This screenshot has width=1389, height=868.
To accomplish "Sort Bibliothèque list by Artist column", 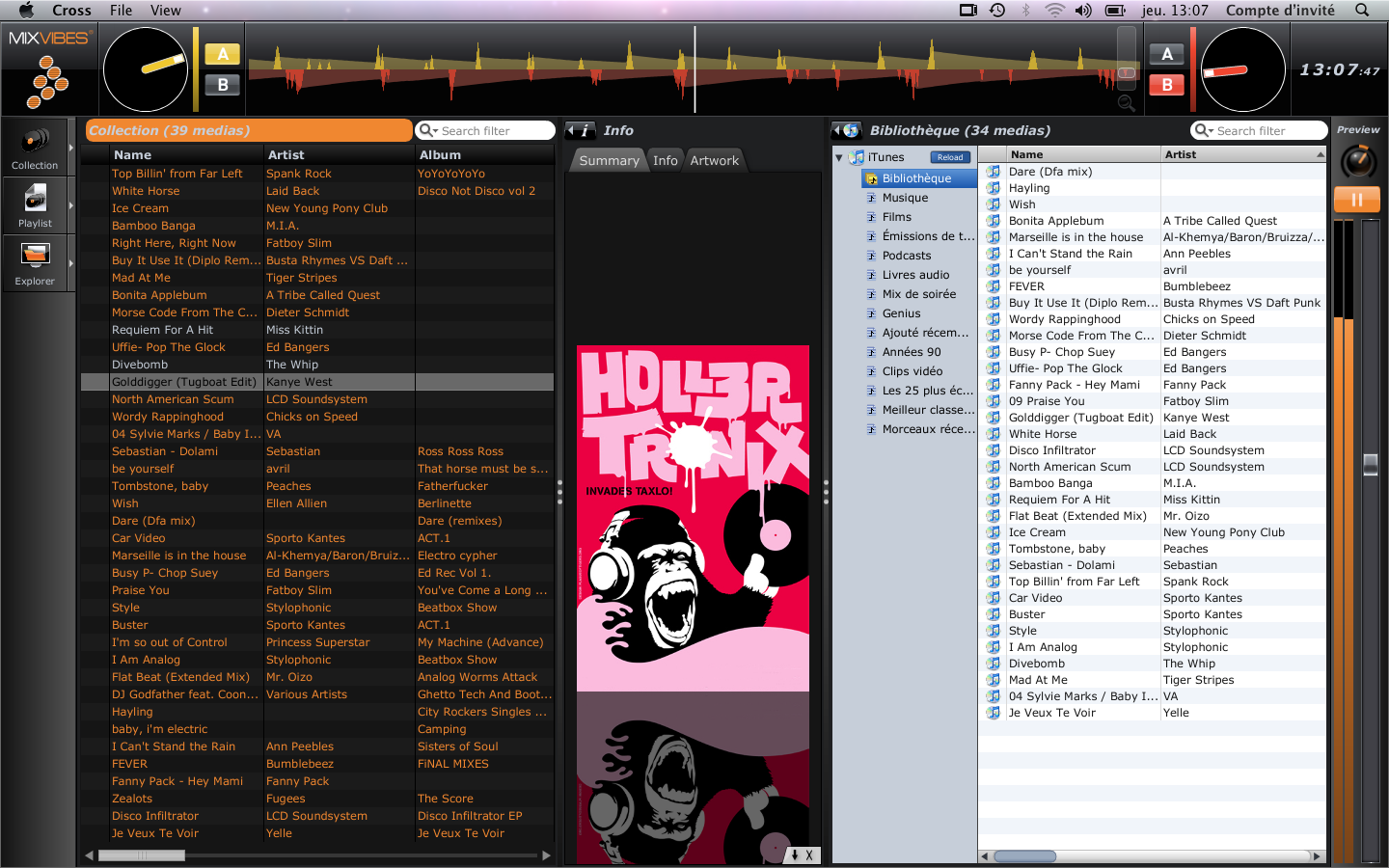I will click(1243, 154).
